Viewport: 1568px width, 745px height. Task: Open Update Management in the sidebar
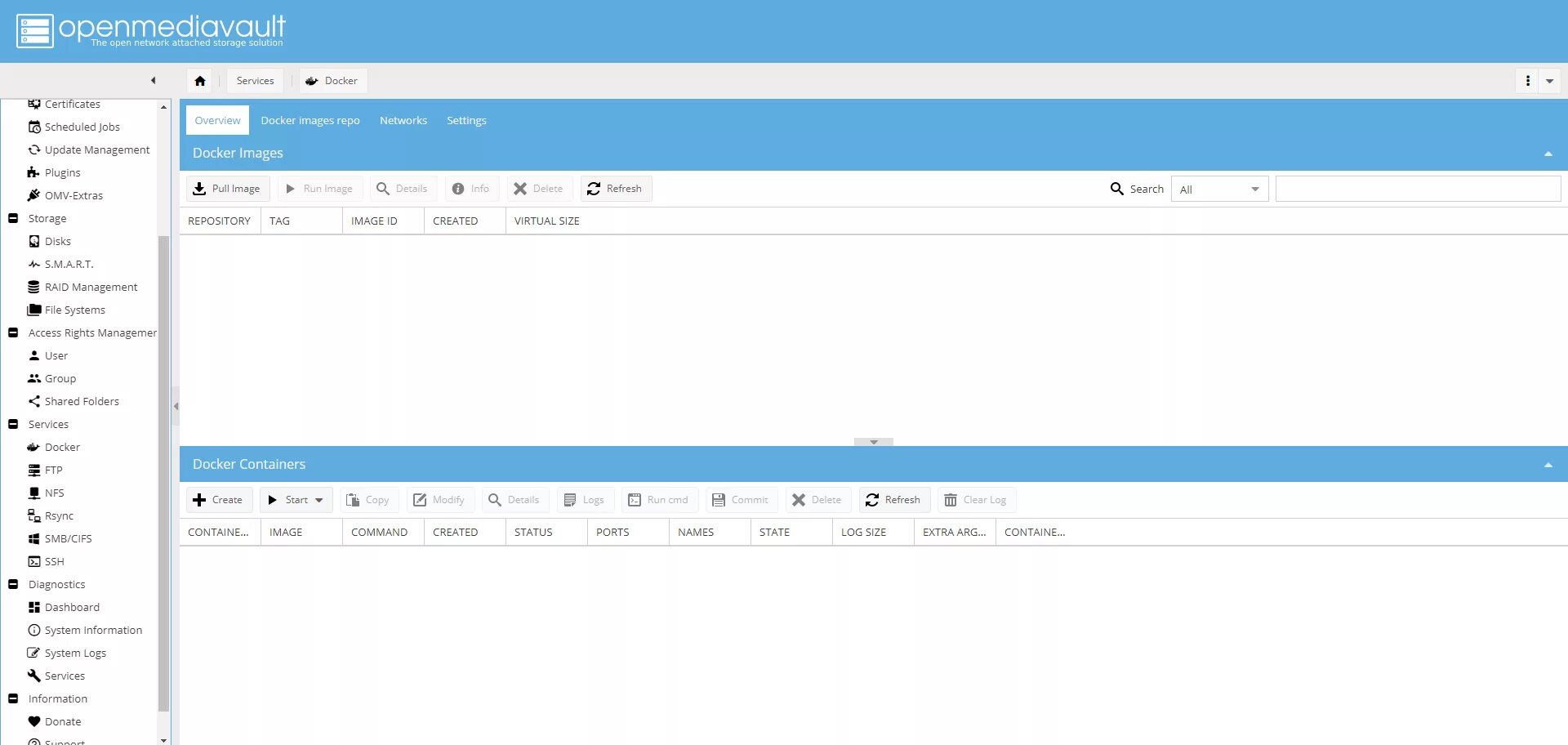click(97, 149)
